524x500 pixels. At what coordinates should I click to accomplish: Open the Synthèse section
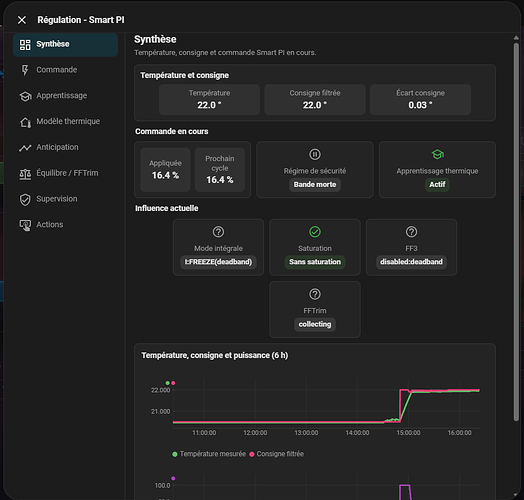pyautogui.click(x=66, y=44)
